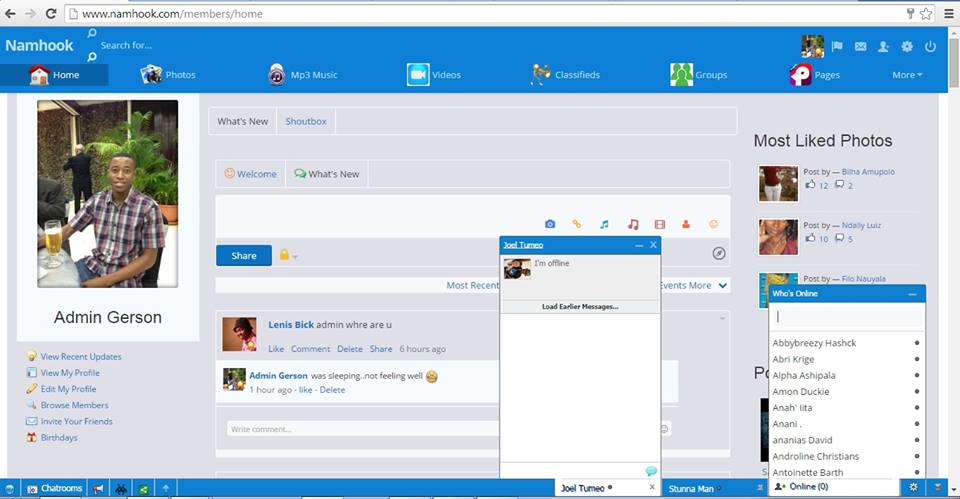Click the Search for input field
The image size is (960, 499).
click(126, 45)
